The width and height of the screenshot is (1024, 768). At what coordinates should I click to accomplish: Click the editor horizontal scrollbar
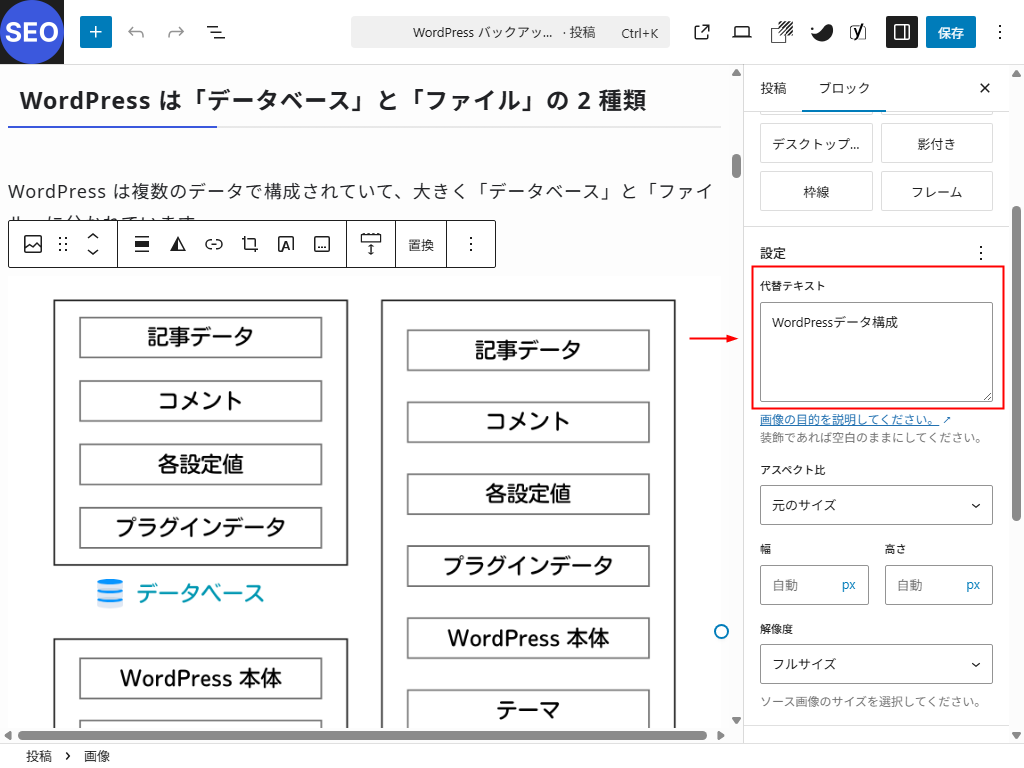[362, 735]
